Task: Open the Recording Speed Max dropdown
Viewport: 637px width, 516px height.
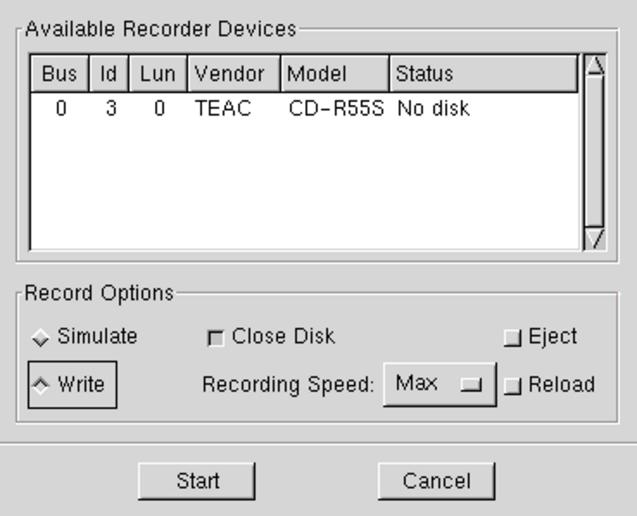Action: (x=440, y=385)
